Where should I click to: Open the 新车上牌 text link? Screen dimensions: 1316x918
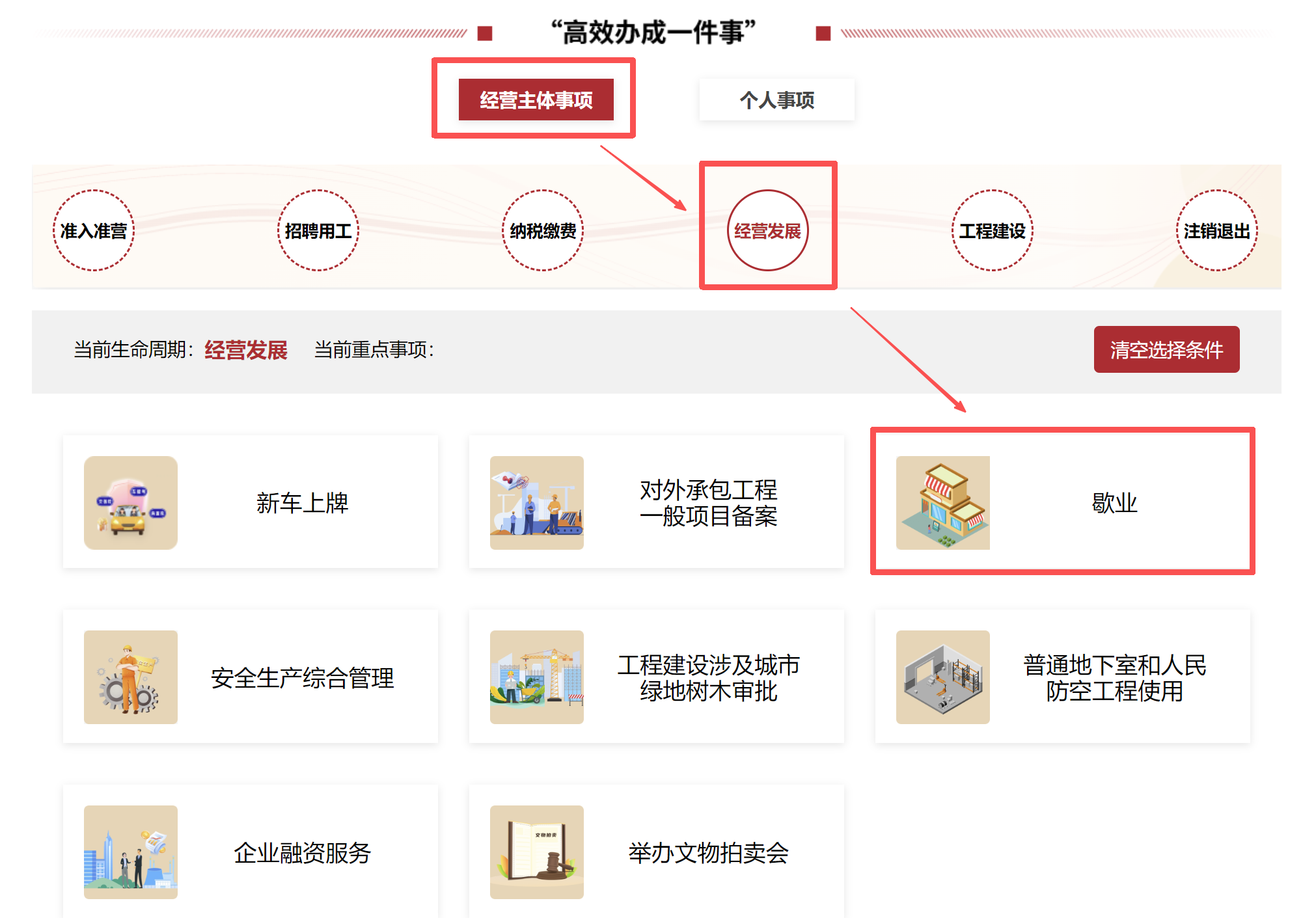pyautogui.click(x=303, y=503)
